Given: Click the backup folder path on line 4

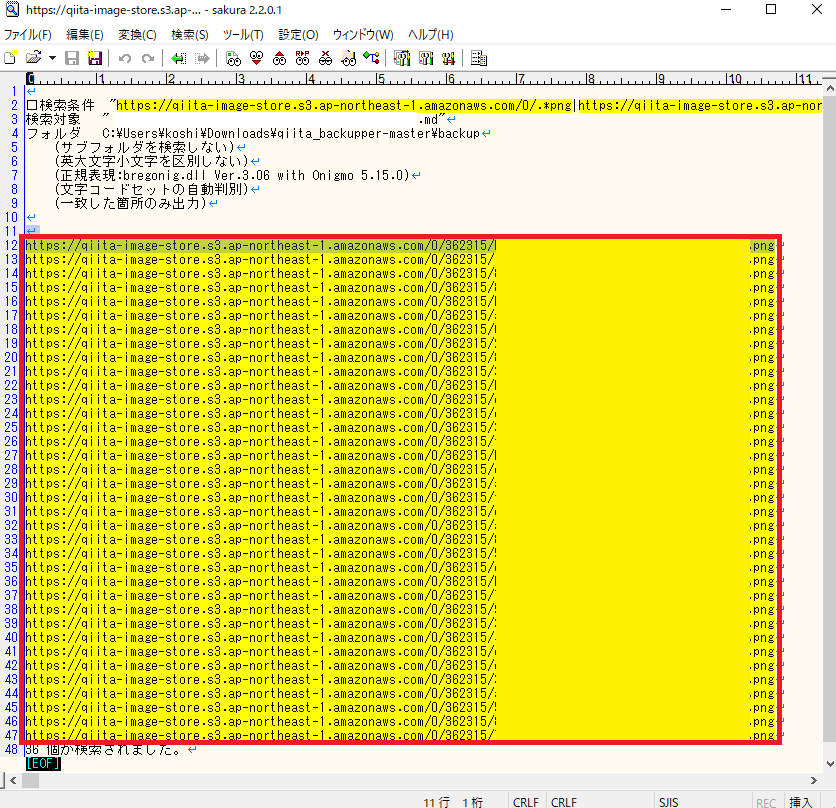Looking at the screenshot, I should tap(291, 133).
